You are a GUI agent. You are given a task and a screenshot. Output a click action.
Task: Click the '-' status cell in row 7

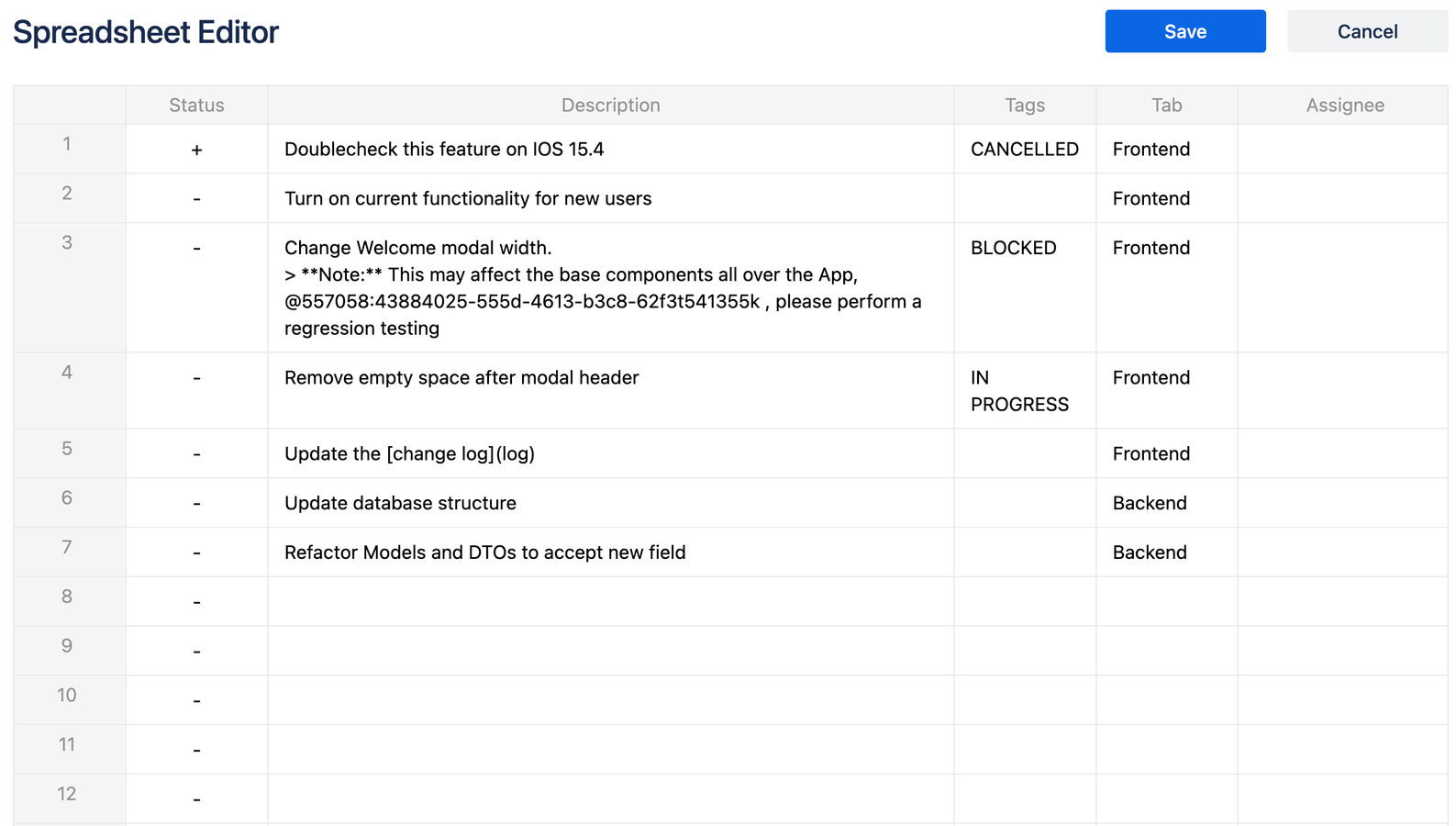coord(196,552)
